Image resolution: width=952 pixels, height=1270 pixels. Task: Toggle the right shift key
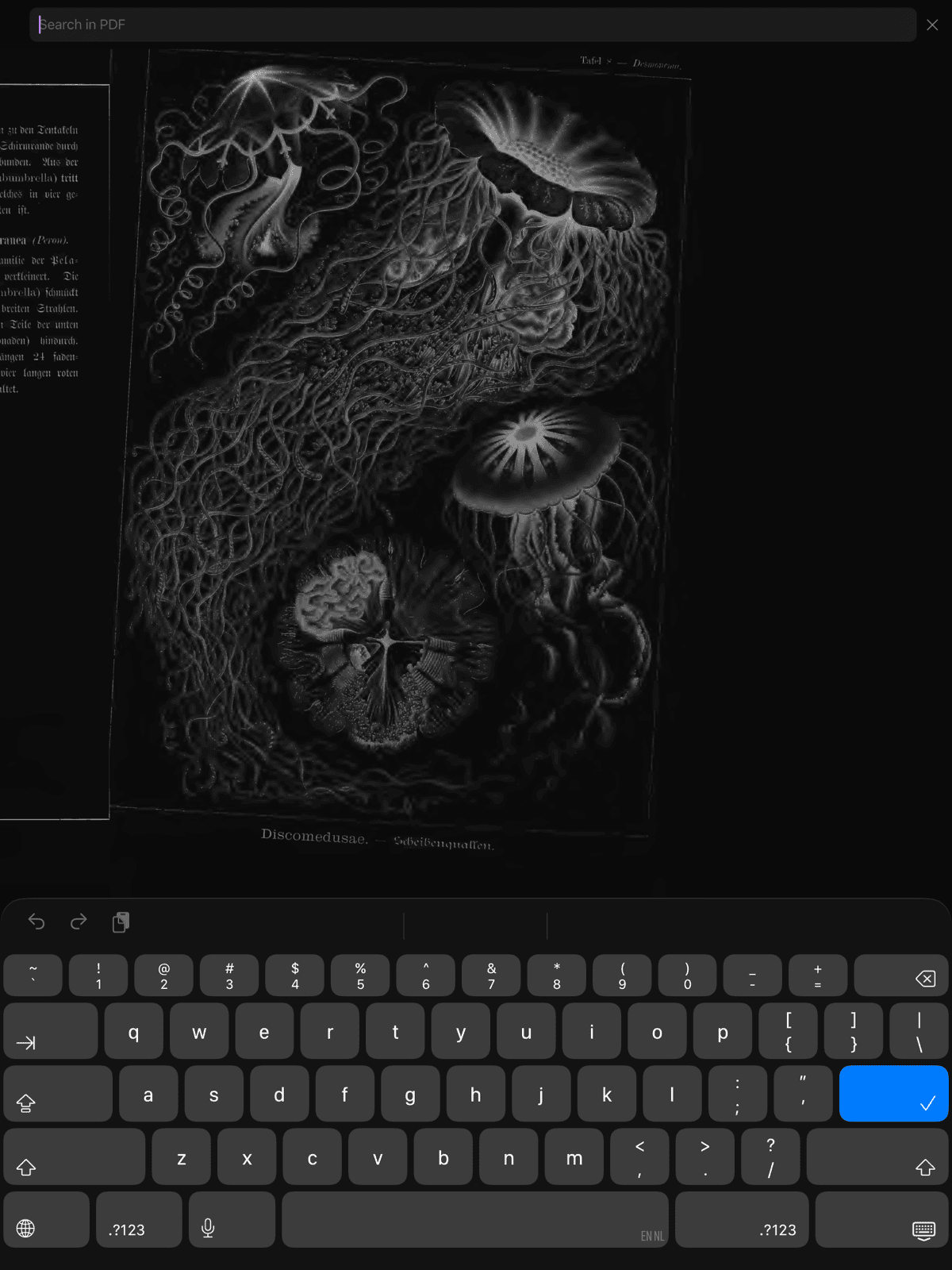[x=878, y=1156]
